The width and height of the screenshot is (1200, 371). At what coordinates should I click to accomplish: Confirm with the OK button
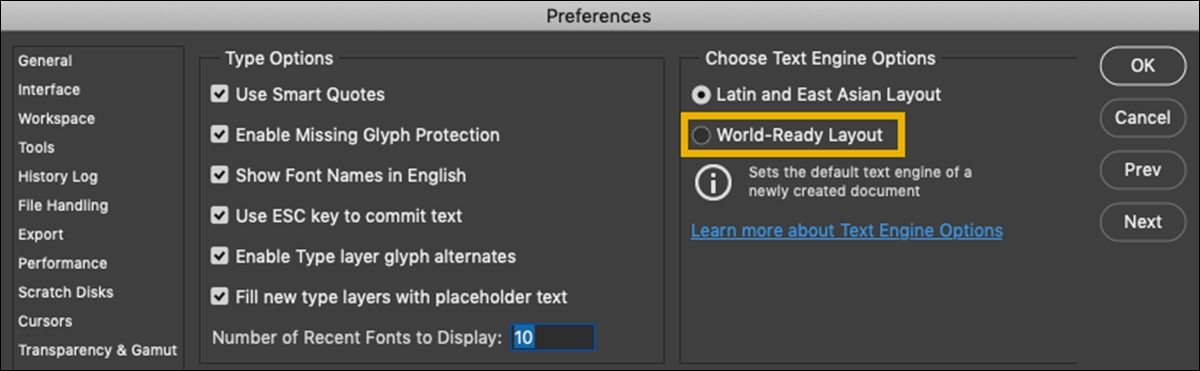pos(1143,66)
